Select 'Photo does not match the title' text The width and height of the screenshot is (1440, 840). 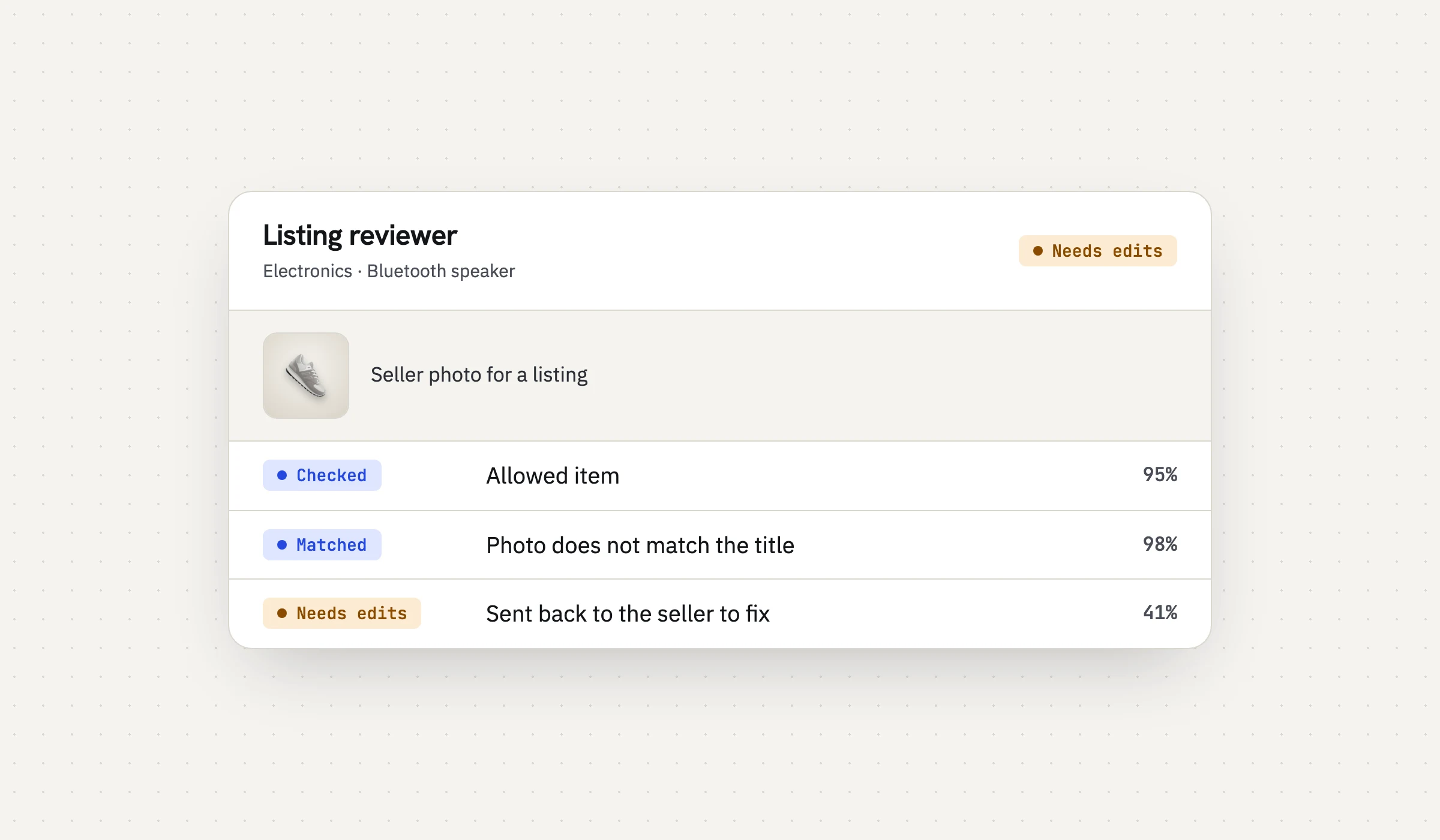[640, 545]
